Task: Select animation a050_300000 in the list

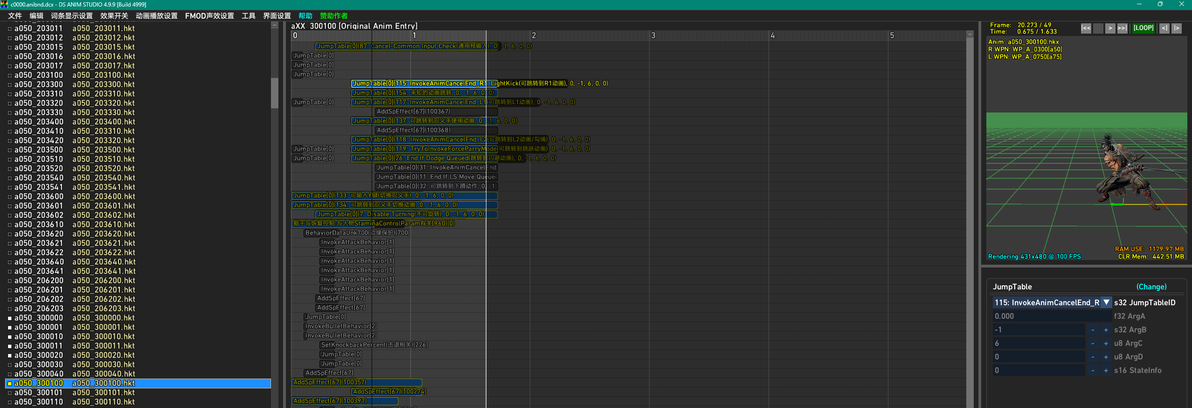Action: [x=137, y=318]
